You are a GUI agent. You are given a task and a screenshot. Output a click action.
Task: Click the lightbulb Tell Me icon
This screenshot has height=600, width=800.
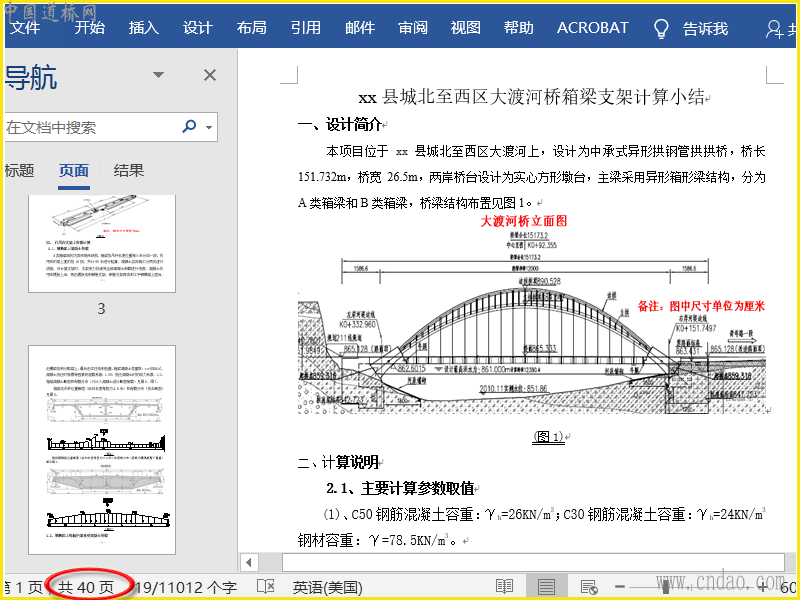point(661,29)
